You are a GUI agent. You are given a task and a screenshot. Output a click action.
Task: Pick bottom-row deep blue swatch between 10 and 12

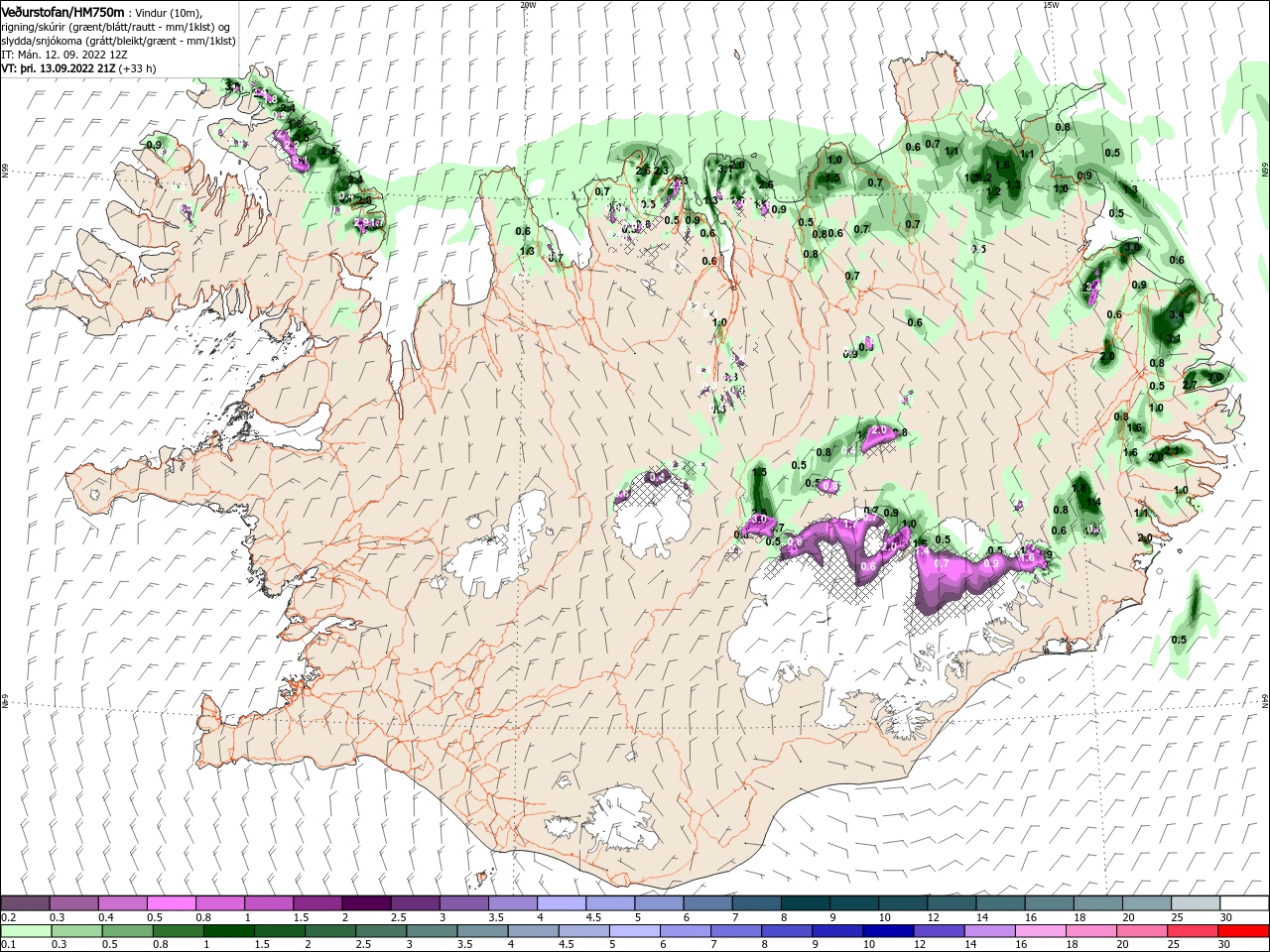click(x=887, y=931)
